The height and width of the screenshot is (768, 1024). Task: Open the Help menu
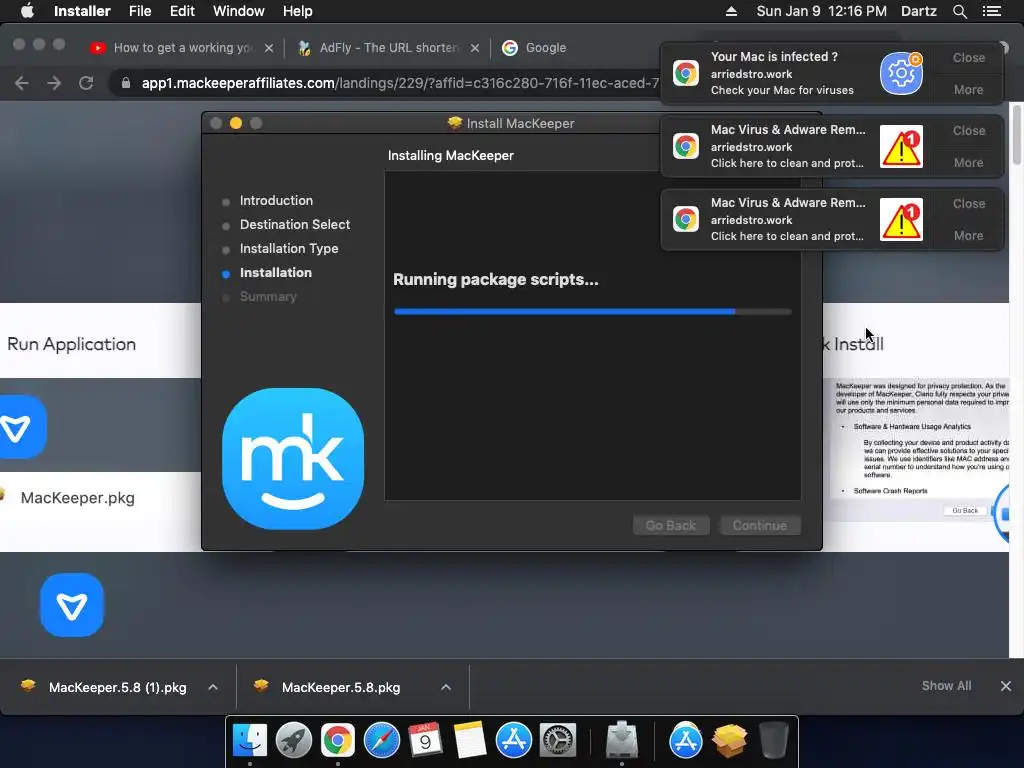point(297,11)
